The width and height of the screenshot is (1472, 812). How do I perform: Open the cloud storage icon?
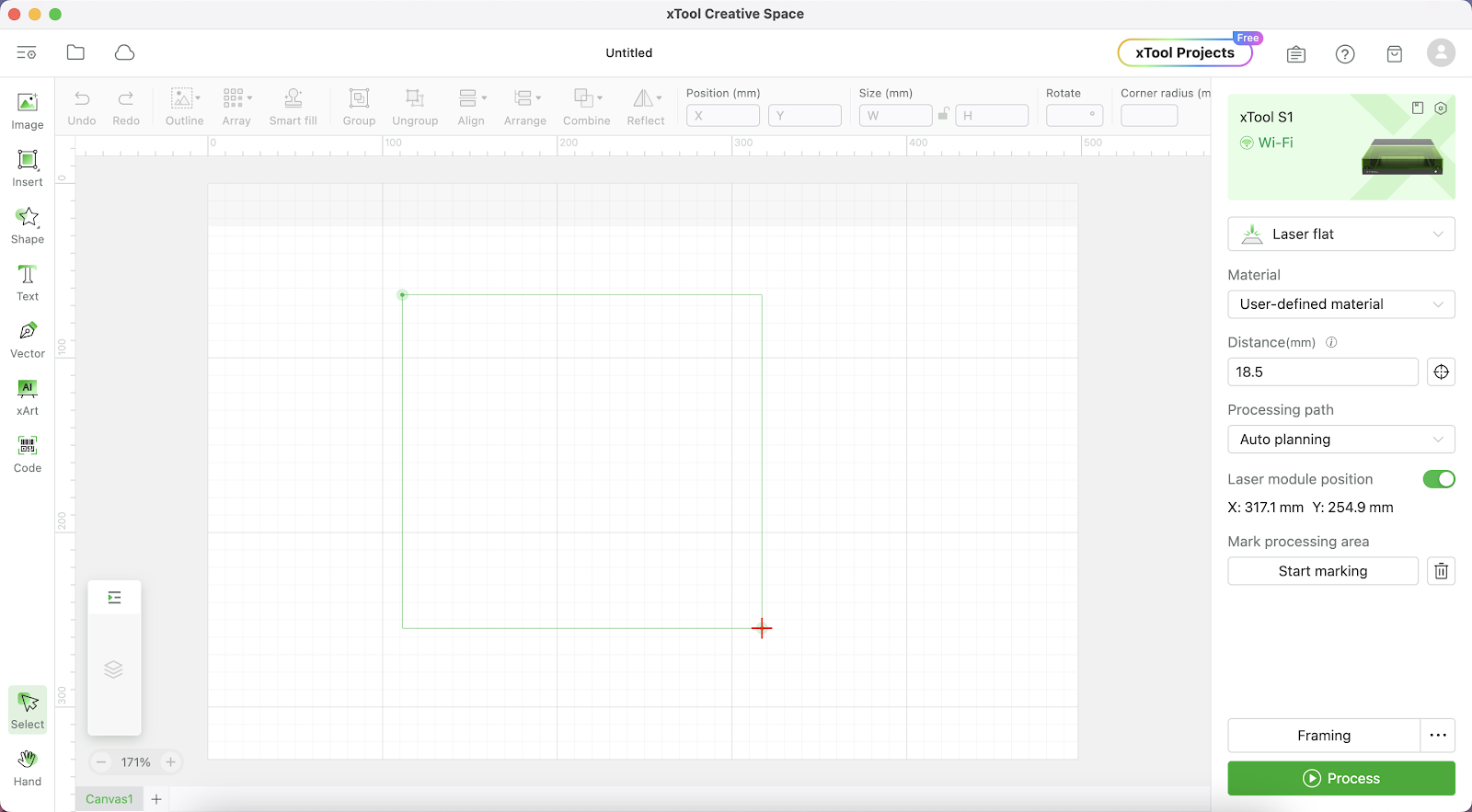[124, 52]
